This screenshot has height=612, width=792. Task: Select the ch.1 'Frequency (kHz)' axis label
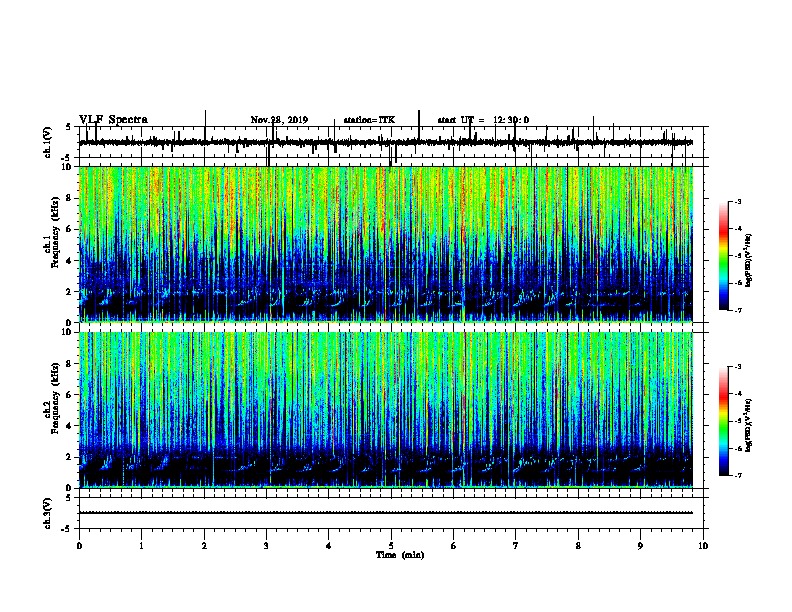click(55, 233)
